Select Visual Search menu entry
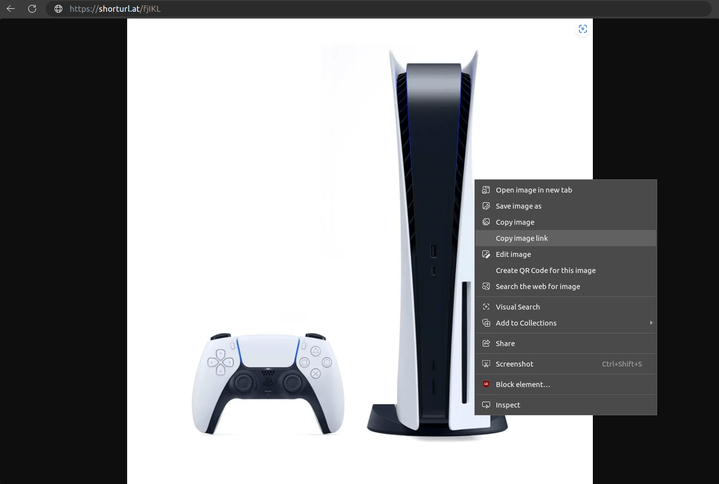 (x=566, y=307)
